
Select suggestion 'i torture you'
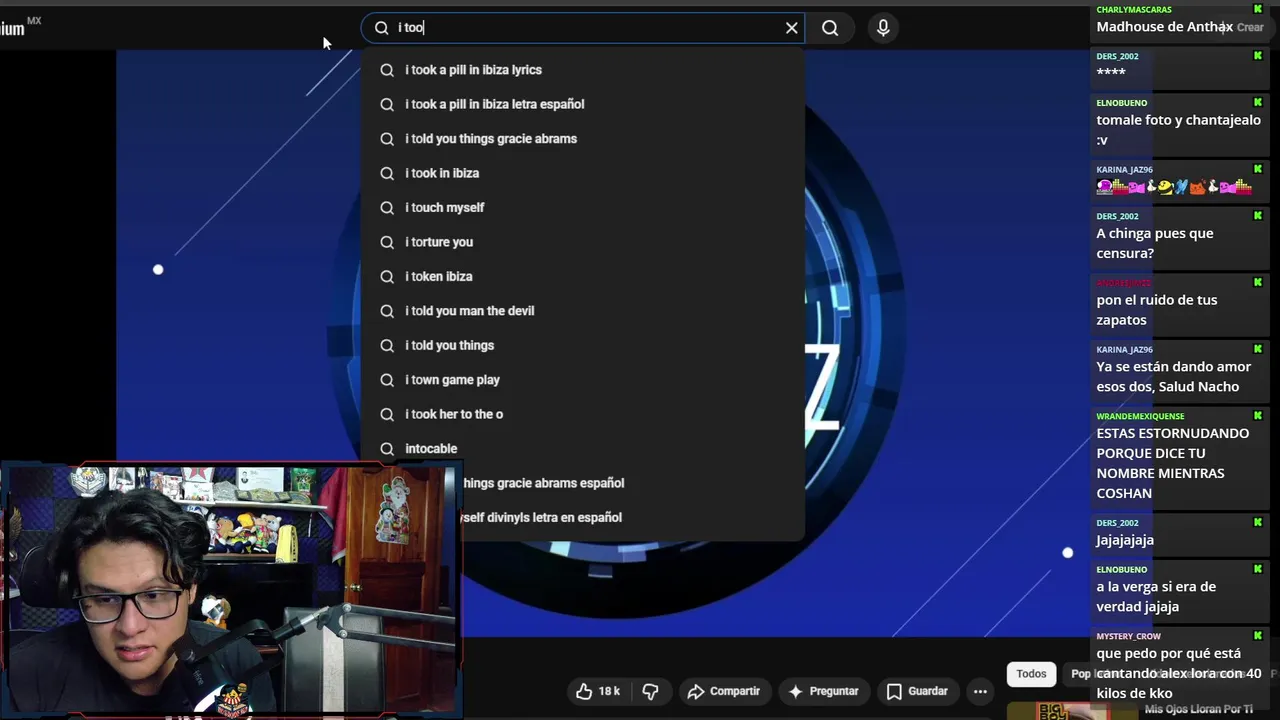[583, 242]
